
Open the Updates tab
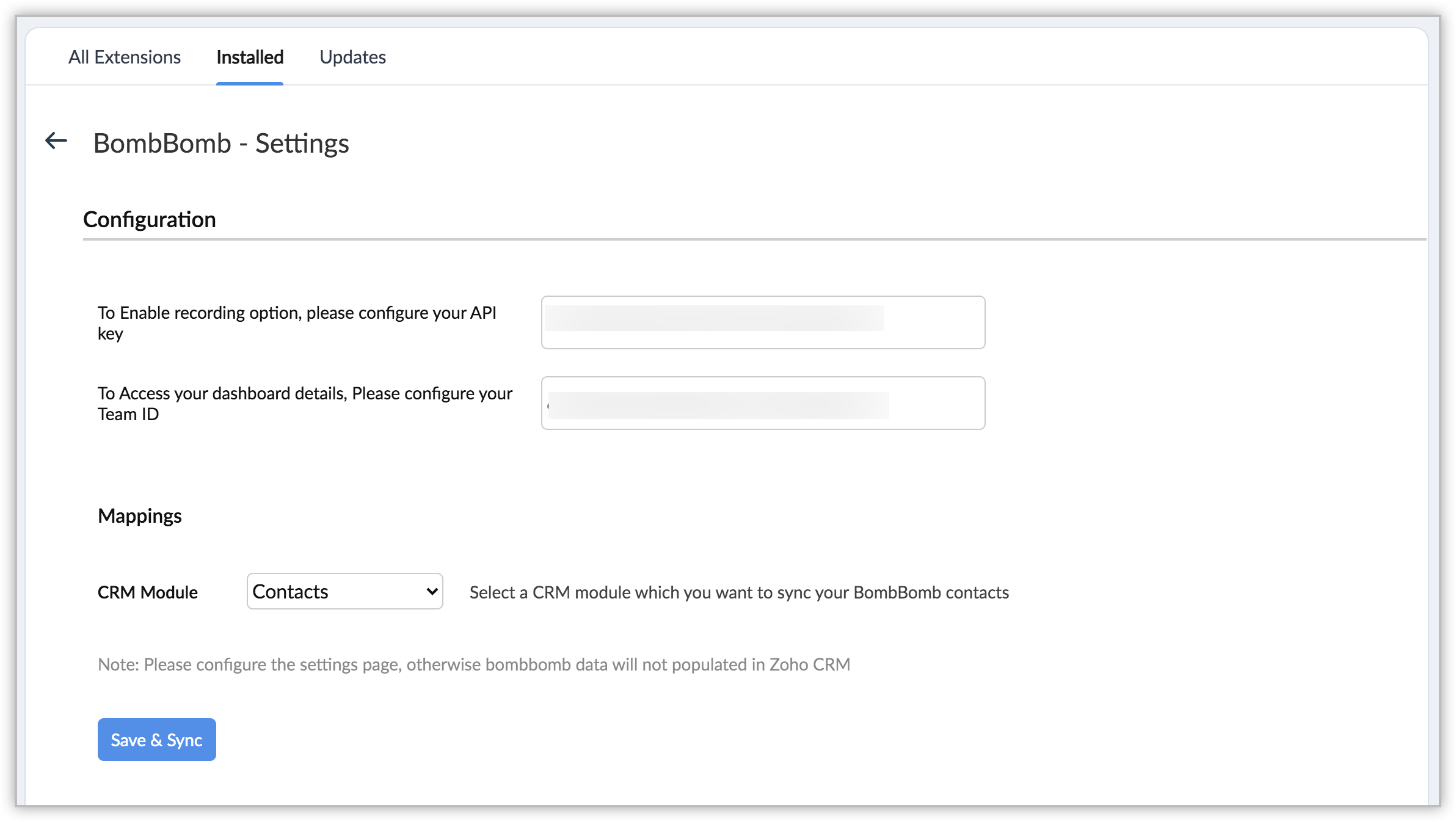coord(352,57)
